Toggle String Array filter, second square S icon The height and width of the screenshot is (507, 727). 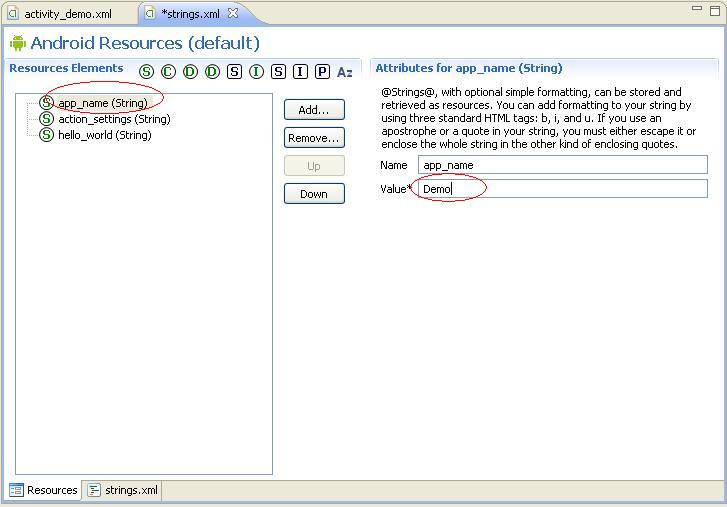(278, 72)
